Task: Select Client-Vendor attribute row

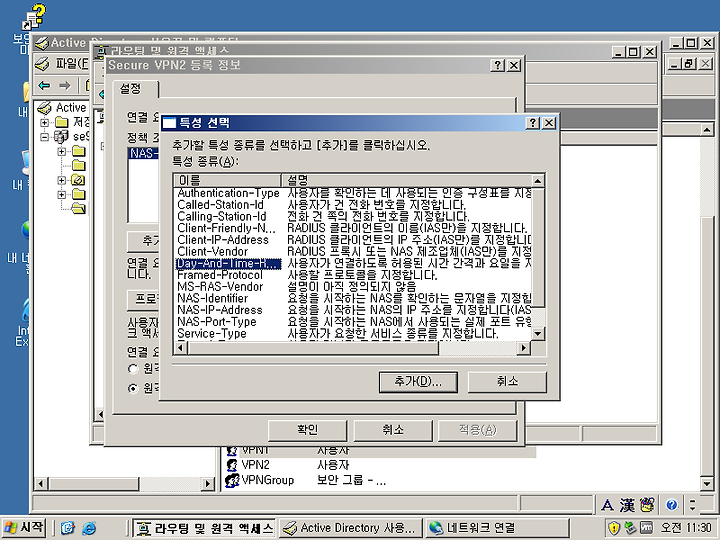Action: click(354, 252)
